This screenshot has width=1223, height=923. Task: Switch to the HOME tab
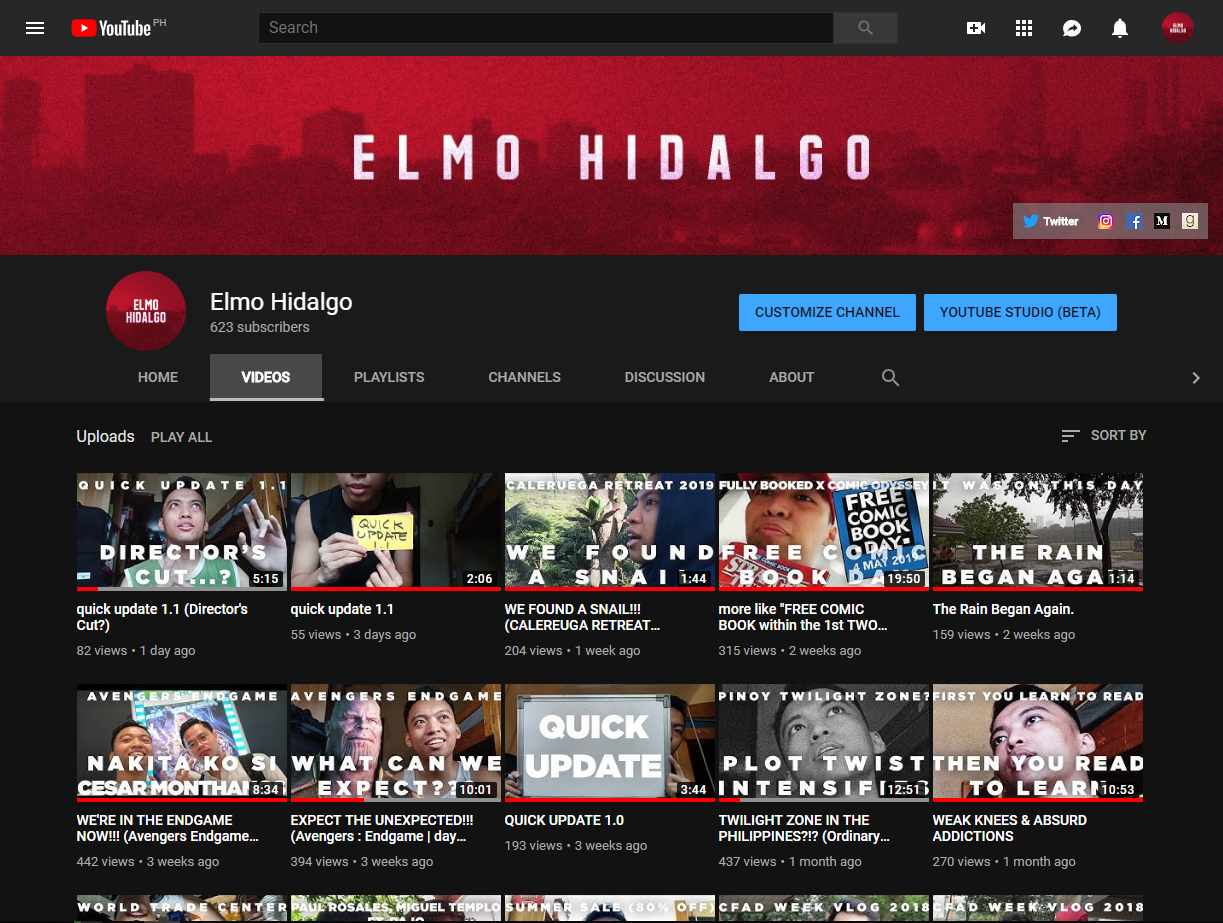[158, 377]
